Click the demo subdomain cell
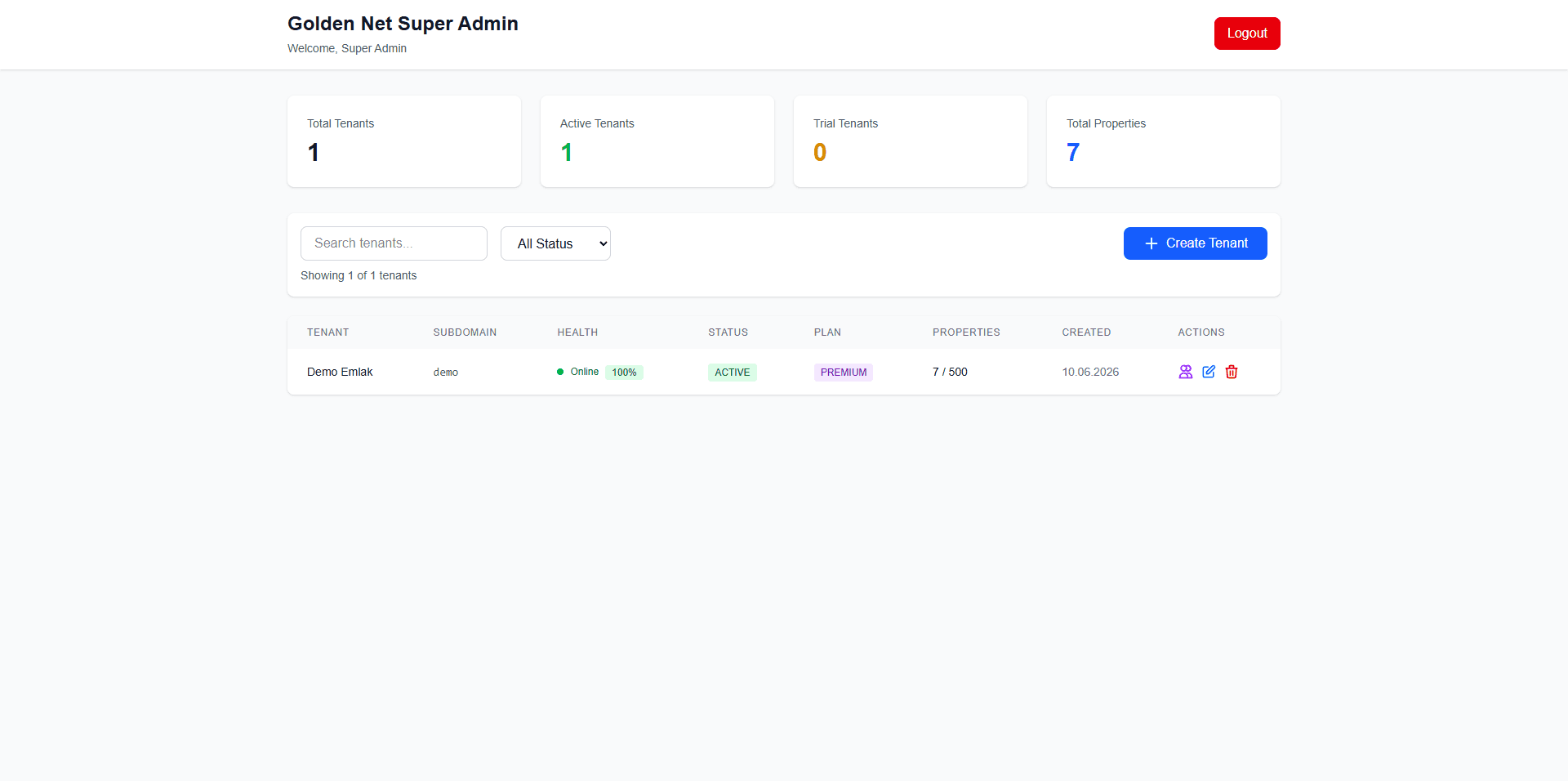The image size is (1568, 781). point(446,373)
